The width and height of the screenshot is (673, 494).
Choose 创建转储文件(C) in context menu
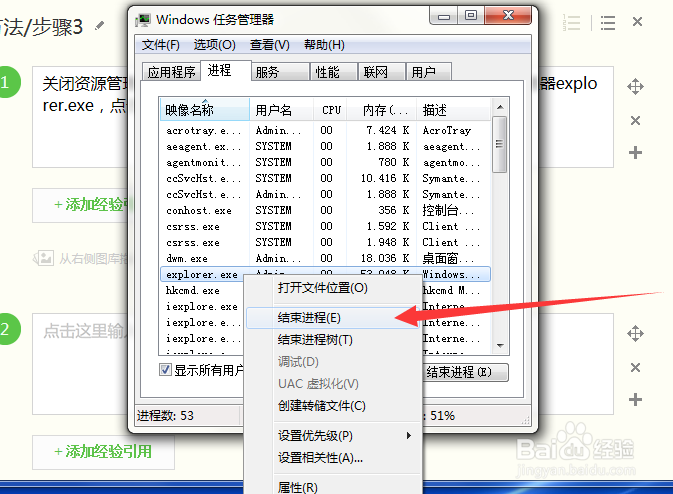333,406
